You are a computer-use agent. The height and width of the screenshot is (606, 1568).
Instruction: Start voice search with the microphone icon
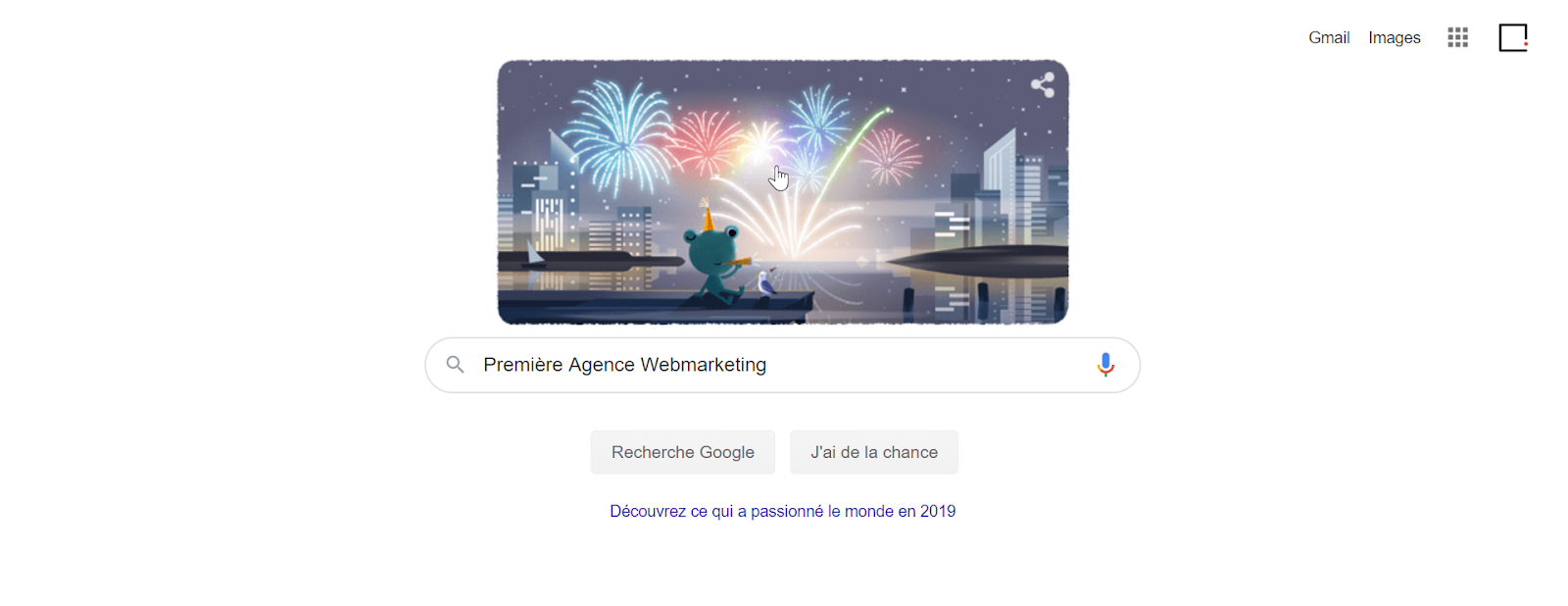click(1105, 365)
